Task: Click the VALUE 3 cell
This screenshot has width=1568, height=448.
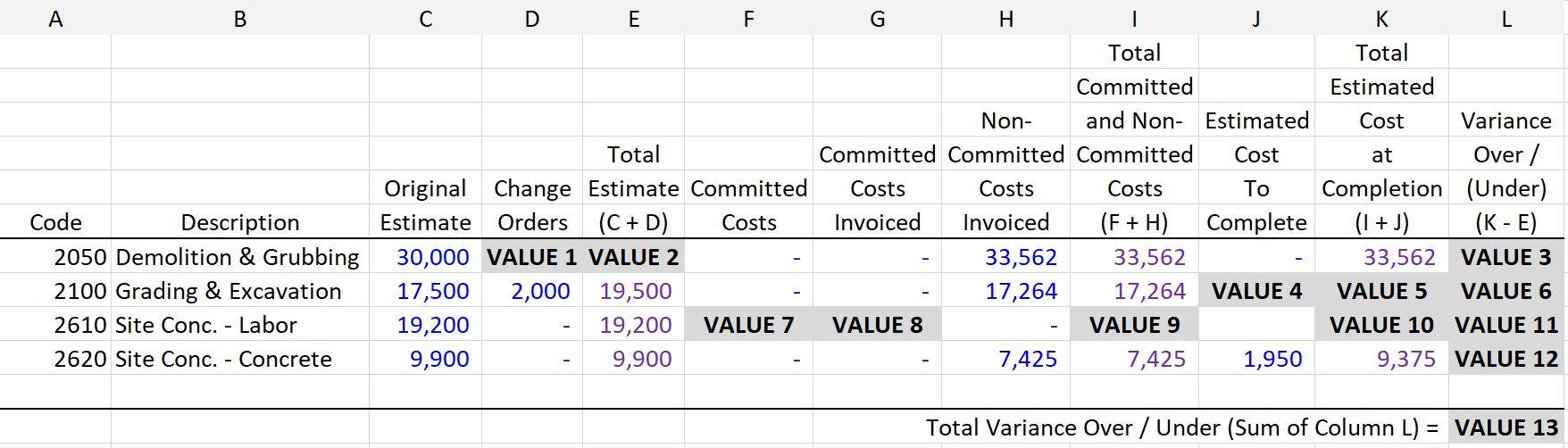Action: [x=1507, y=257]
